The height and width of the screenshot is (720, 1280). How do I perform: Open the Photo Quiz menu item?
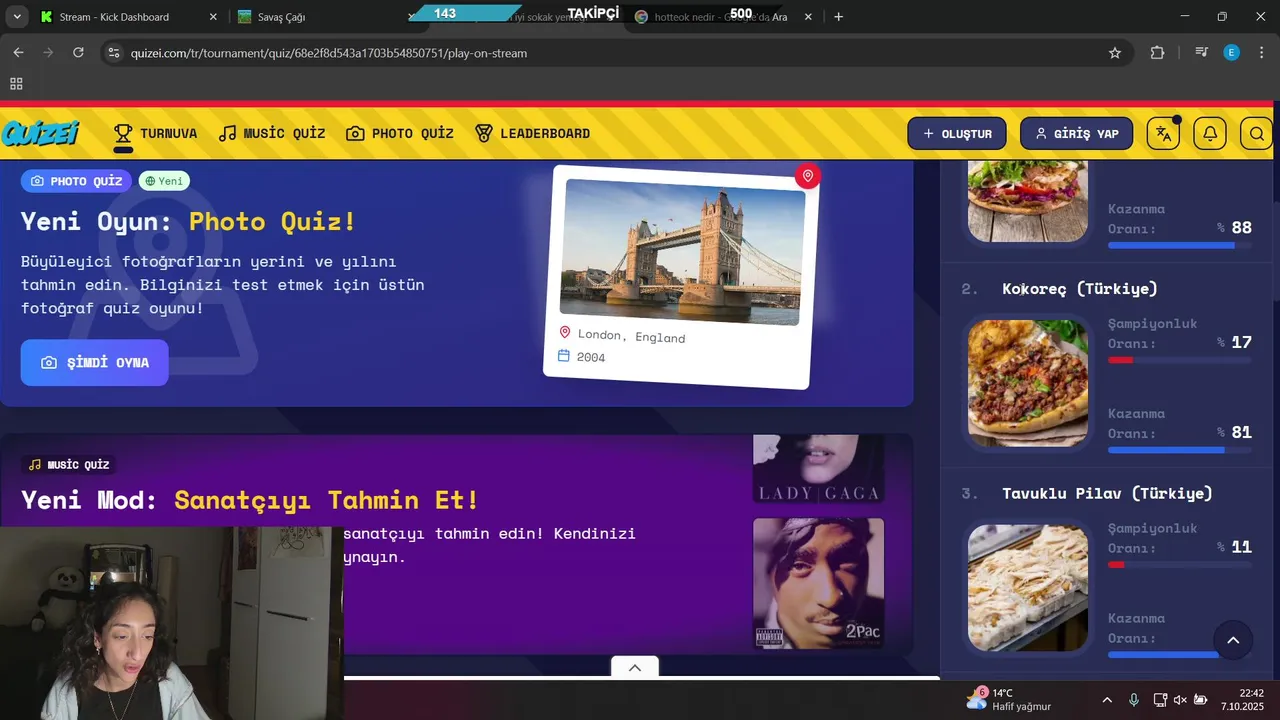tap(400, 133)
